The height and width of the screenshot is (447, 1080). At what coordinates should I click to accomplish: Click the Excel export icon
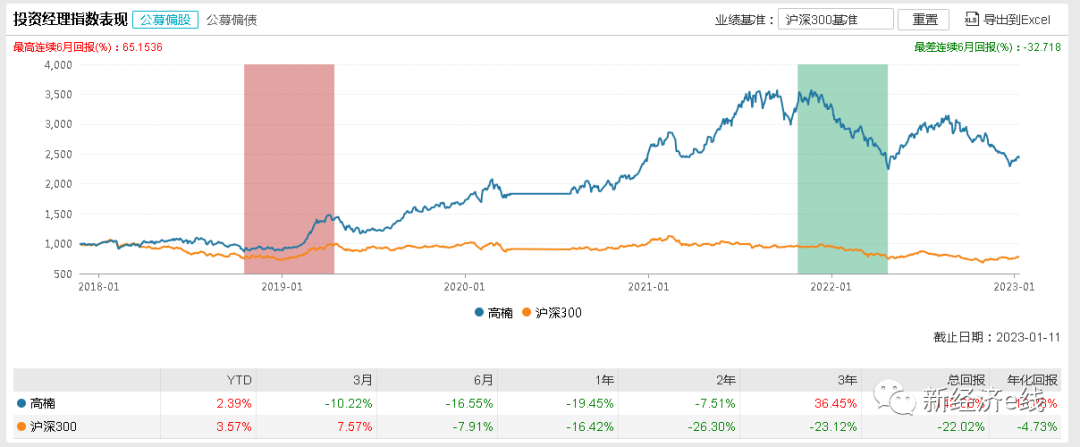pos(971,19)
